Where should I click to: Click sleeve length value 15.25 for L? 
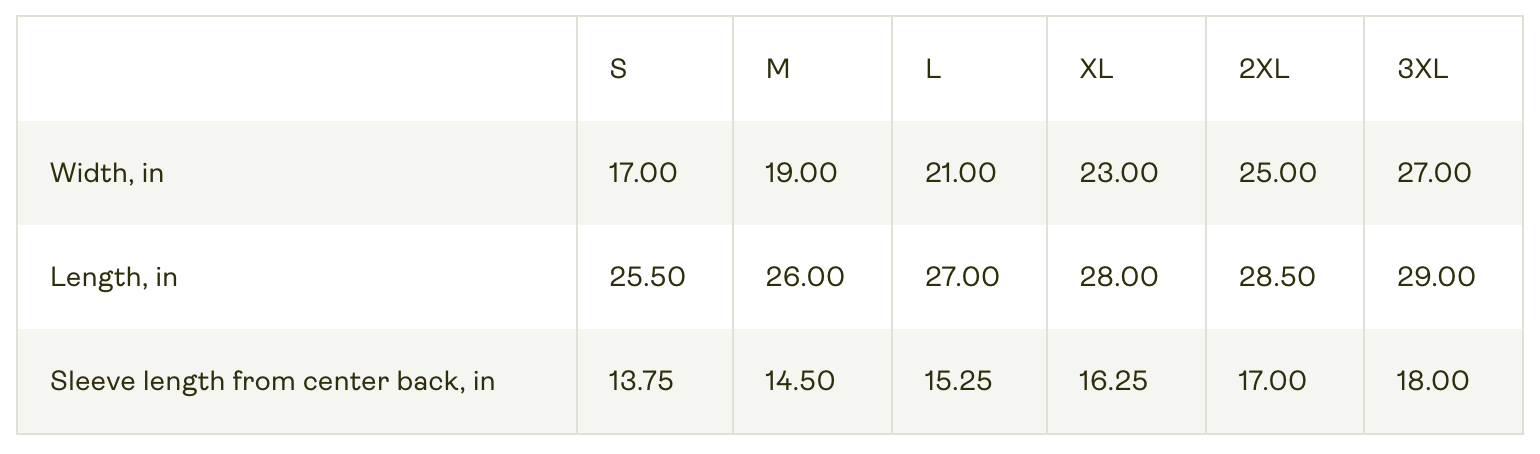tap(958, 381)
